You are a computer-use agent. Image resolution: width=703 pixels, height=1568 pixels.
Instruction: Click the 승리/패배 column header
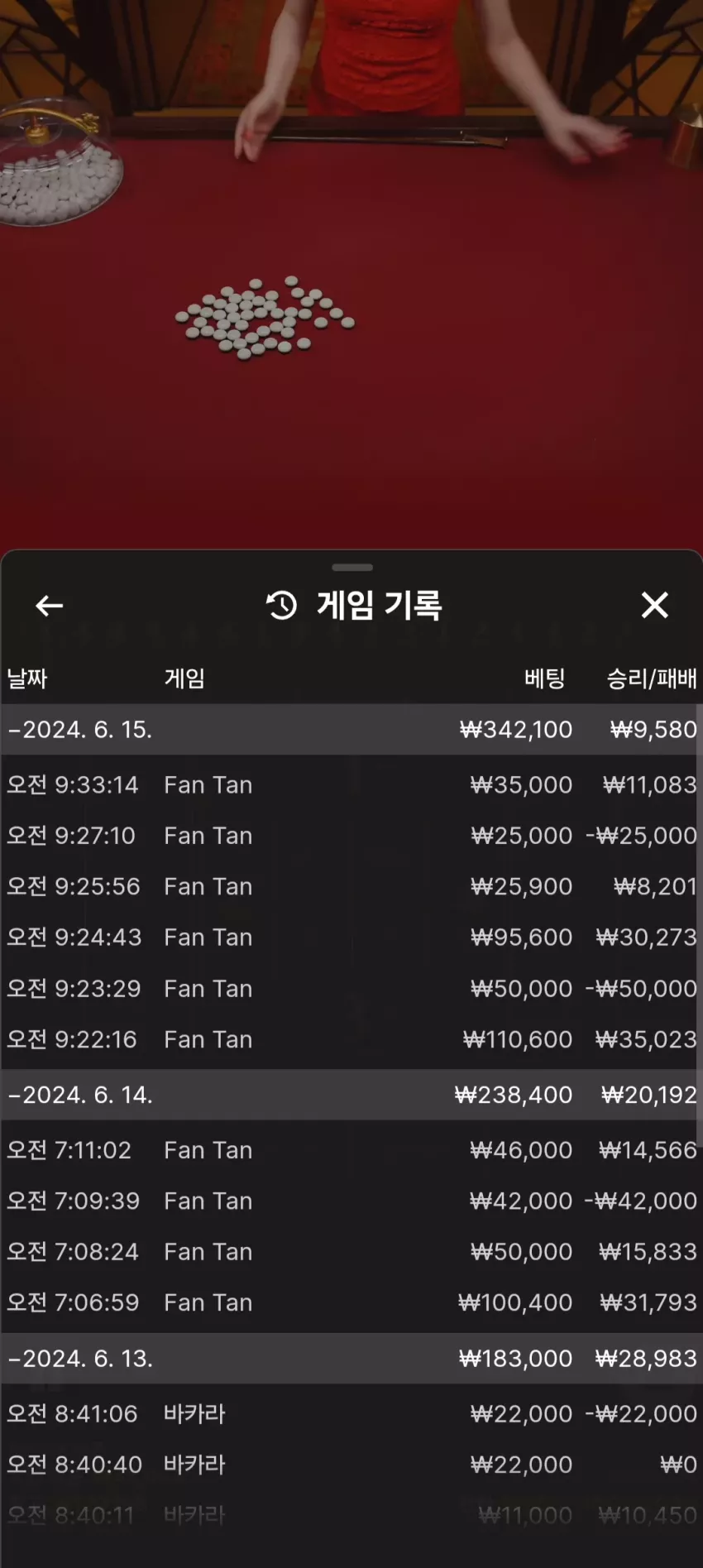pos(652,679)
